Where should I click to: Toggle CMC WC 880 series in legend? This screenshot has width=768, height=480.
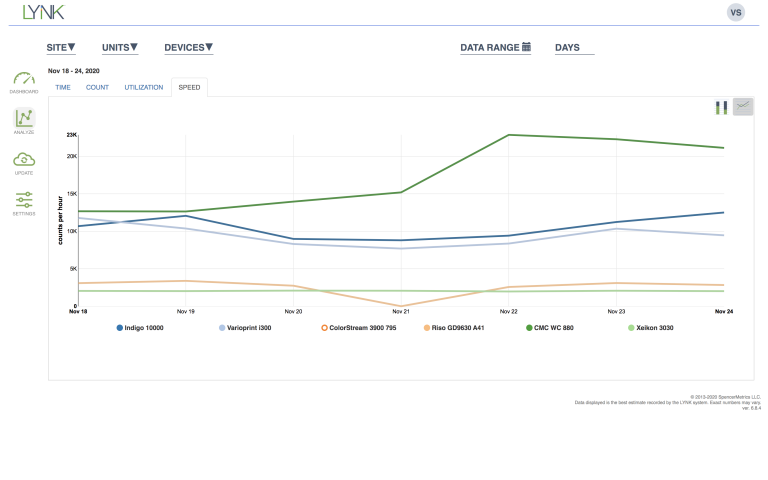[x=550, y=328]
